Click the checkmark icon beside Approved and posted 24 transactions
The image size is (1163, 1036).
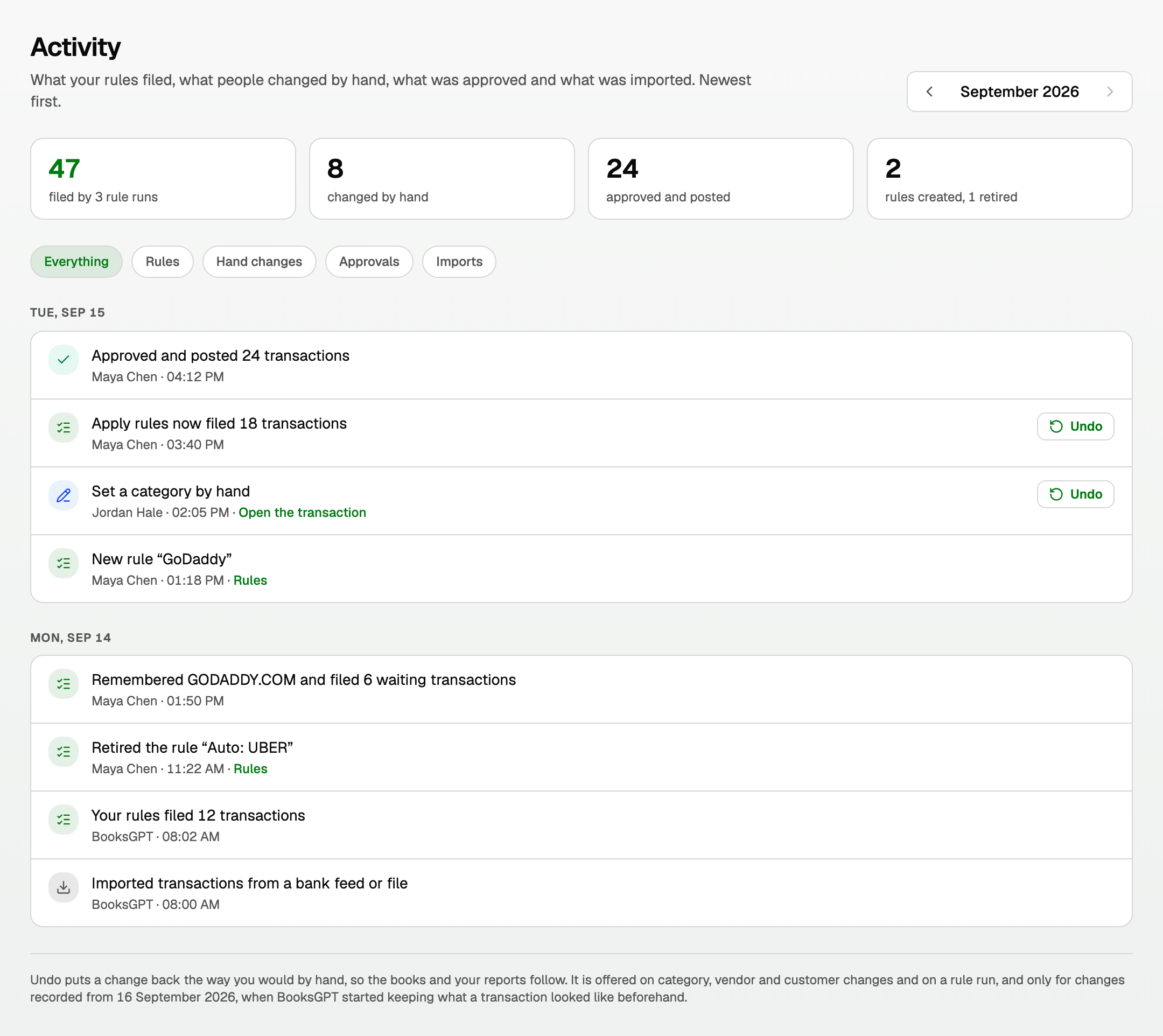[x=63, y=360]
